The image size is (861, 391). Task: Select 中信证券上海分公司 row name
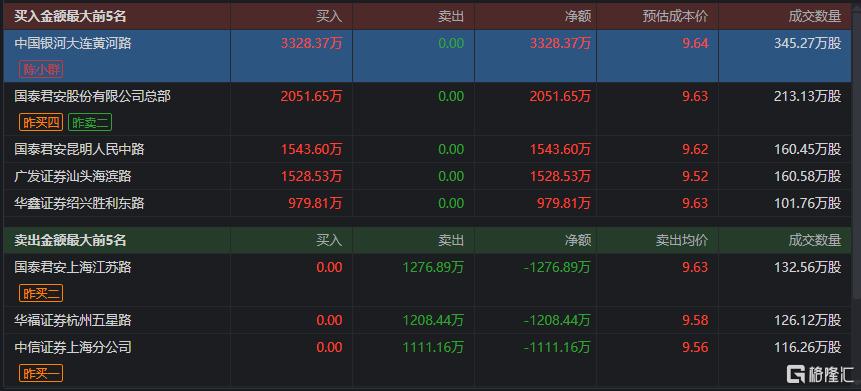coord(73,347)
